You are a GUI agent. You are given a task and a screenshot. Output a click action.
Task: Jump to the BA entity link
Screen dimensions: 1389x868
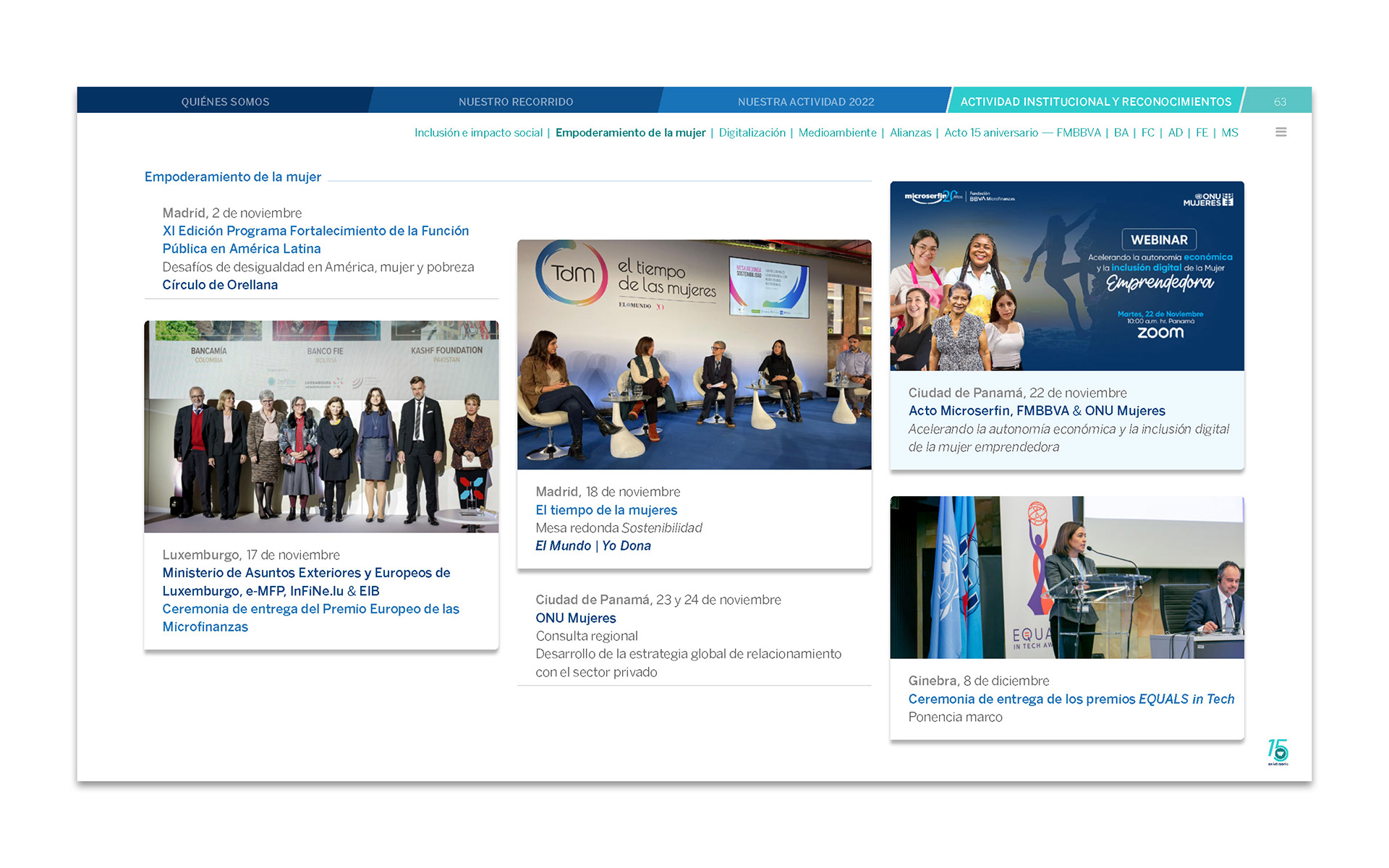(x=1121, y=133)
